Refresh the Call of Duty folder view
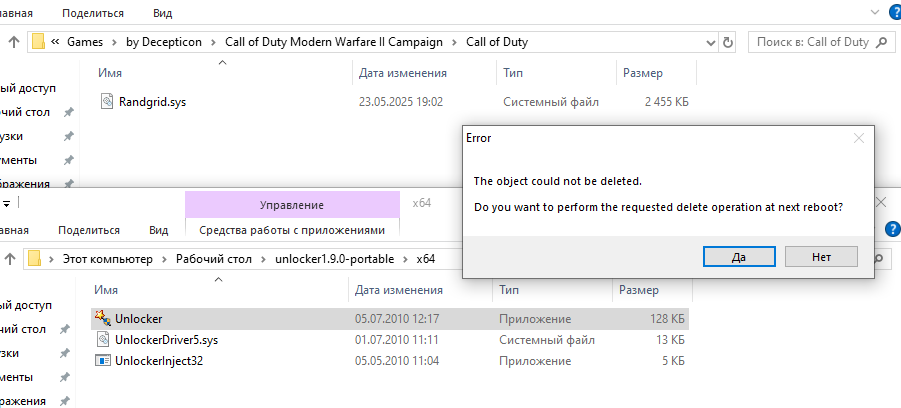 (728, 42)
